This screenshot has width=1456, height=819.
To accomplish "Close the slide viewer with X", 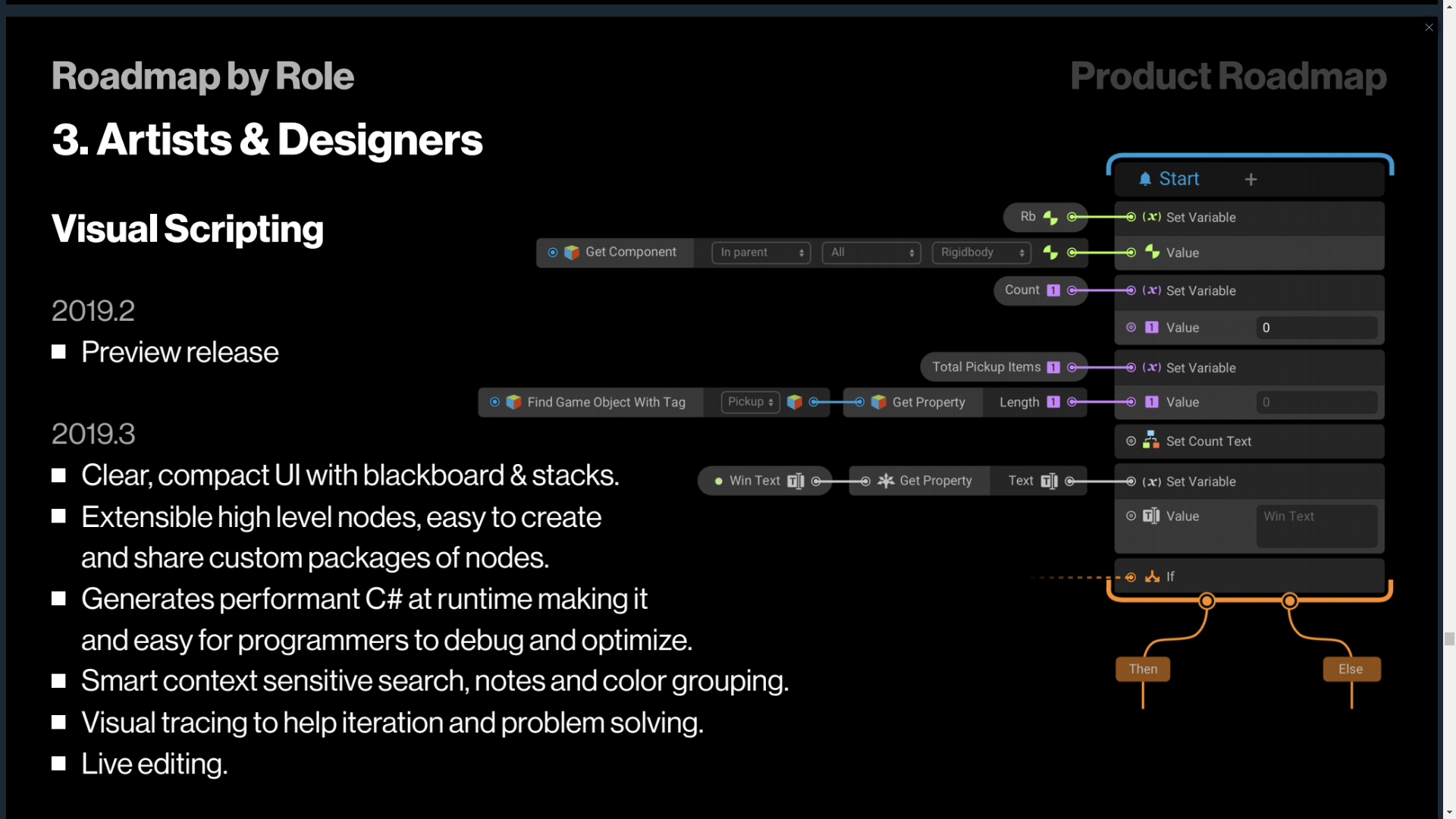I will [x=1429, y=27].
